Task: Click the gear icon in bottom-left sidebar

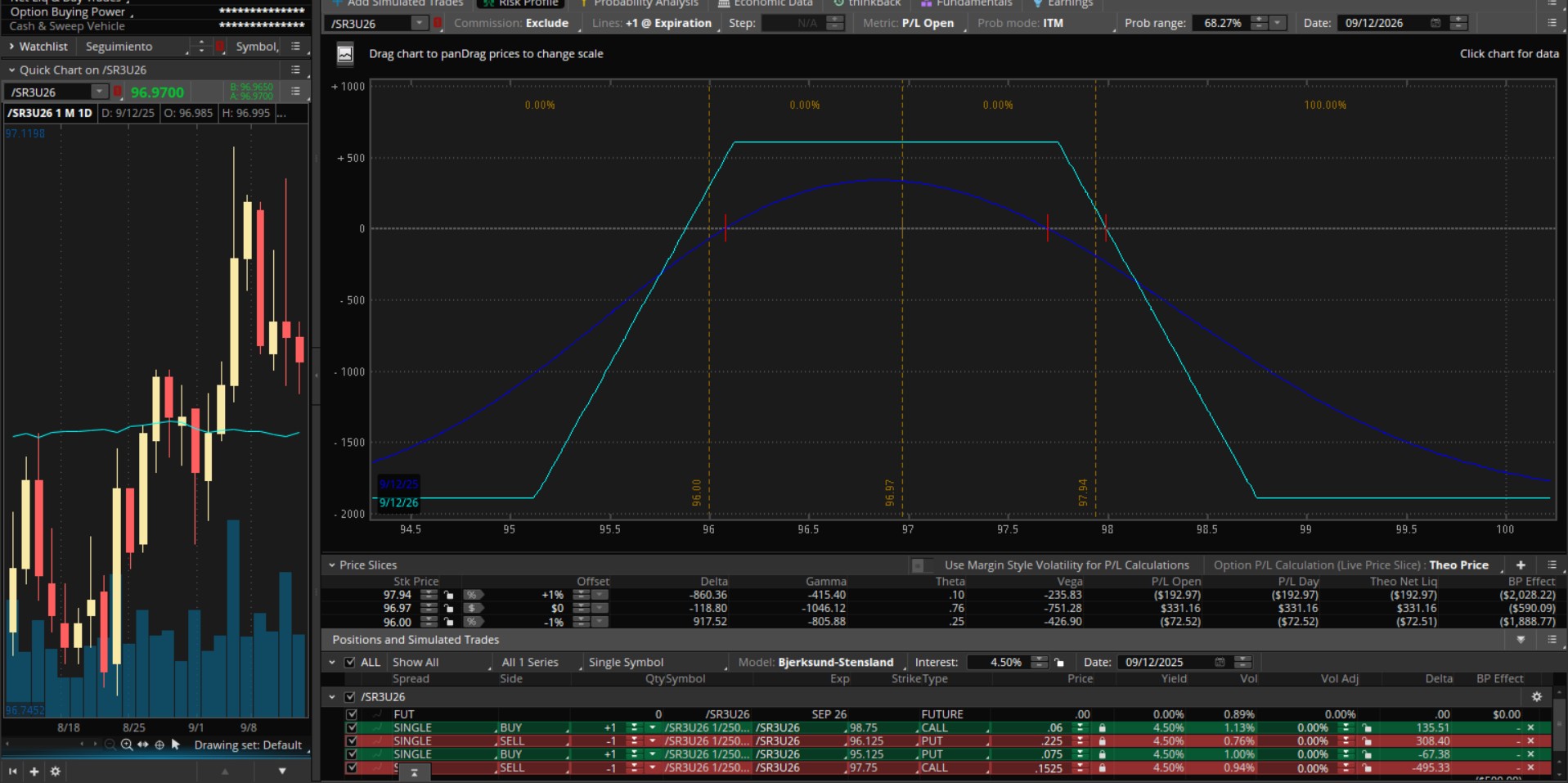Action: [x=56, y=771]
